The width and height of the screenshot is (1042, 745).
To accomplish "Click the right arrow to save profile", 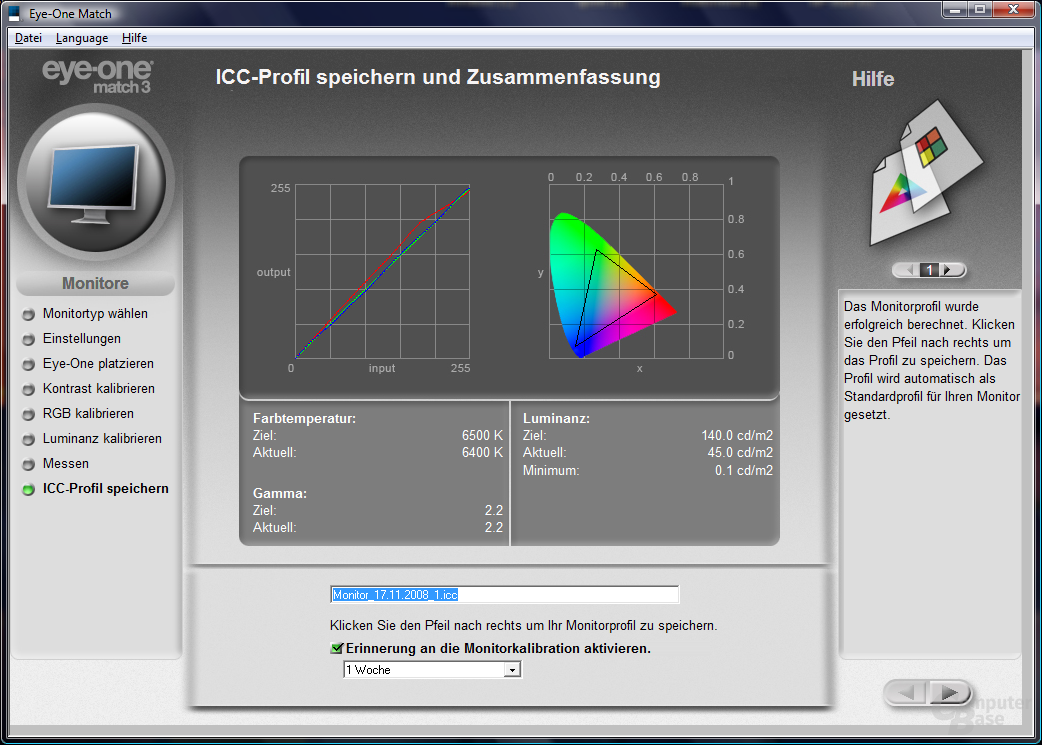I will click(x=949, y=693).
